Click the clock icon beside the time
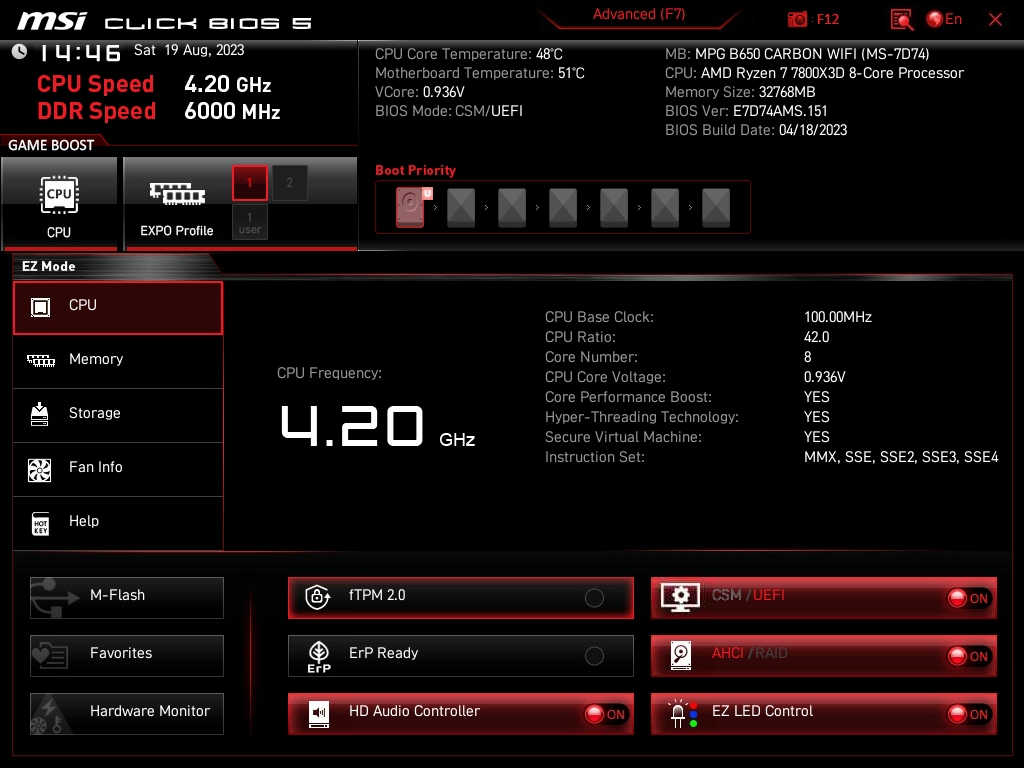Viewport: 1024px width, 768px height. 20,51
